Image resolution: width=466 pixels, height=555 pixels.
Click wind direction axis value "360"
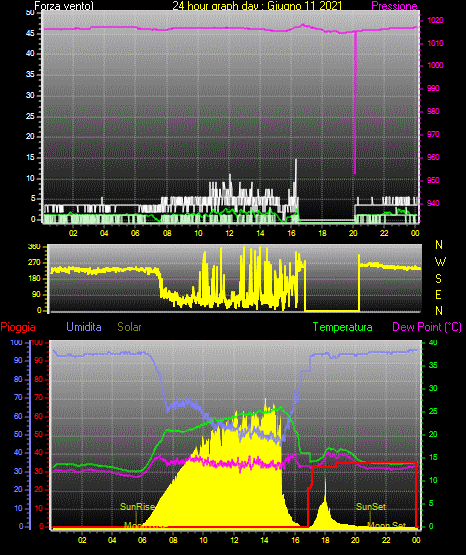(x=34, y=247)
